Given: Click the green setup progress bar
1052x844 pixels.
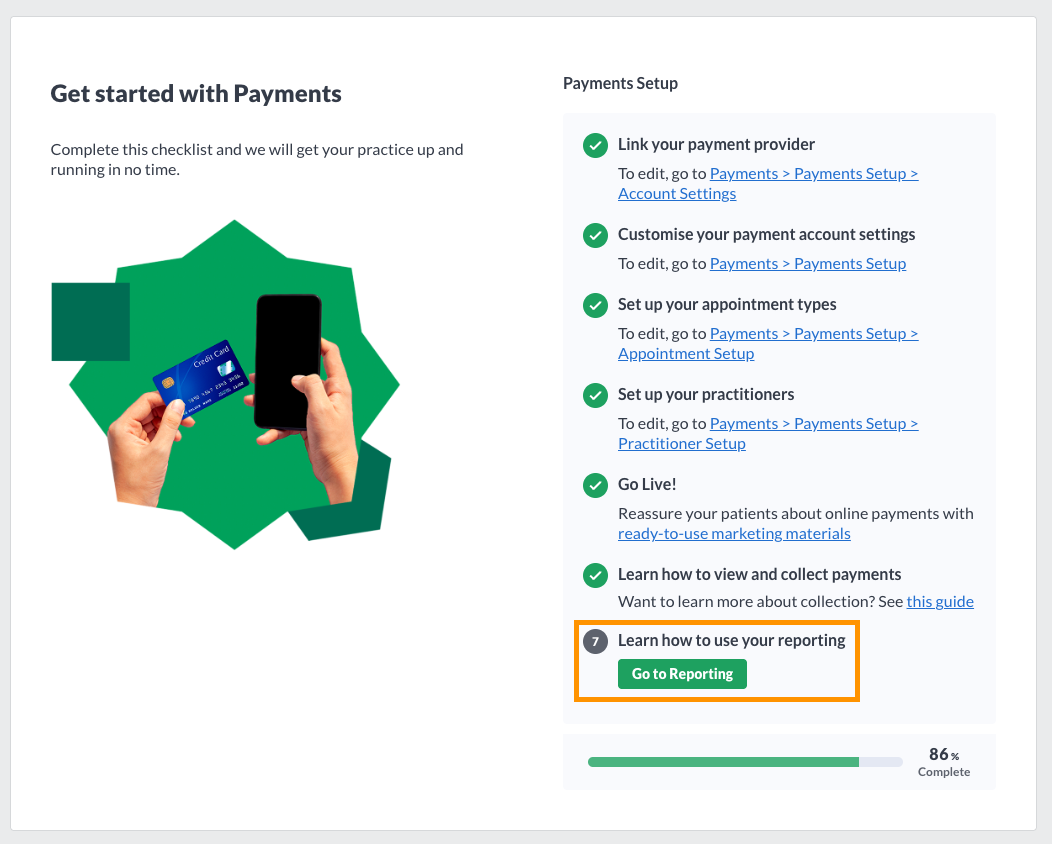Looking at the screenshot, I should point(745,762).
